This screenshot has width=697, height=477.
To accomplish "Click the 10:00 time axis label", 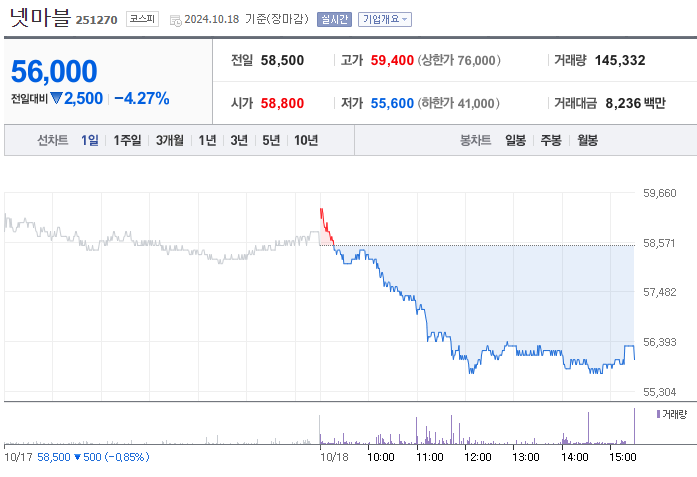I will click(381, 457).
